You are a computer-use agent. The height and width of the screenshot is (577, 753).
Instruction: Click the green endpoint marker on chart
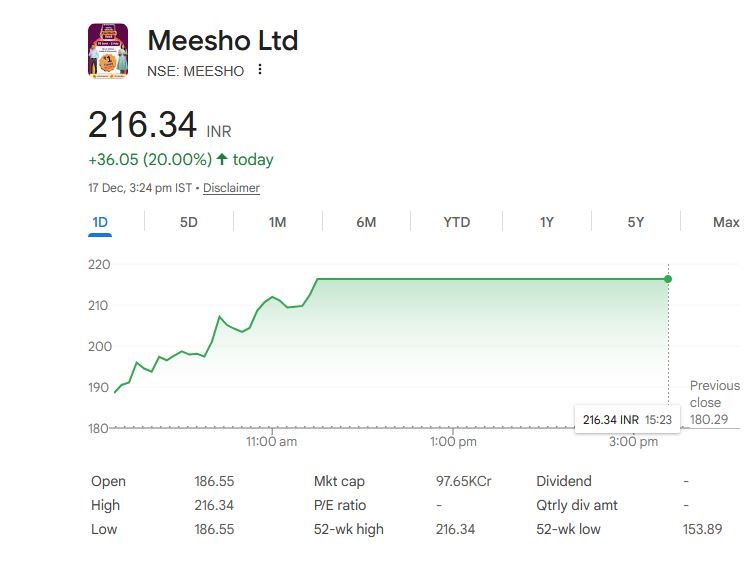pos(668,278)
